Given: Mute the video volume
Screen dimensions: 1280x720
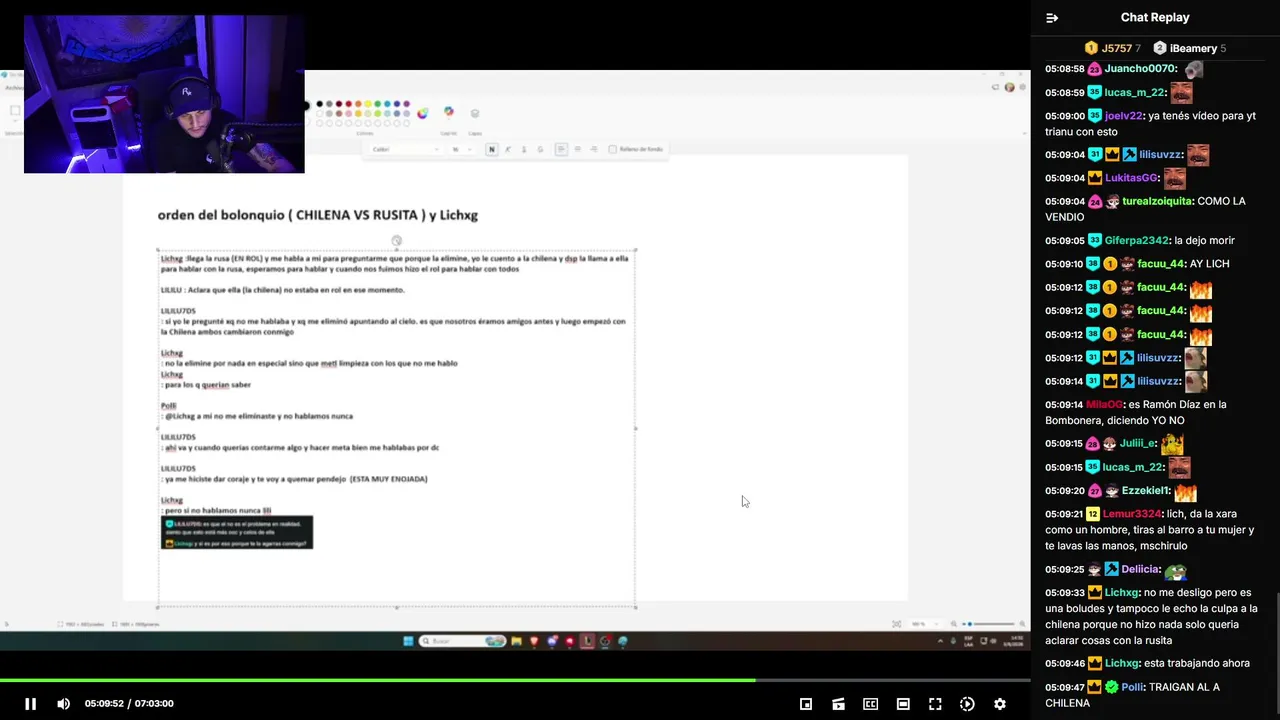Looking at the screenshot, I should click(x=64, y=704).
